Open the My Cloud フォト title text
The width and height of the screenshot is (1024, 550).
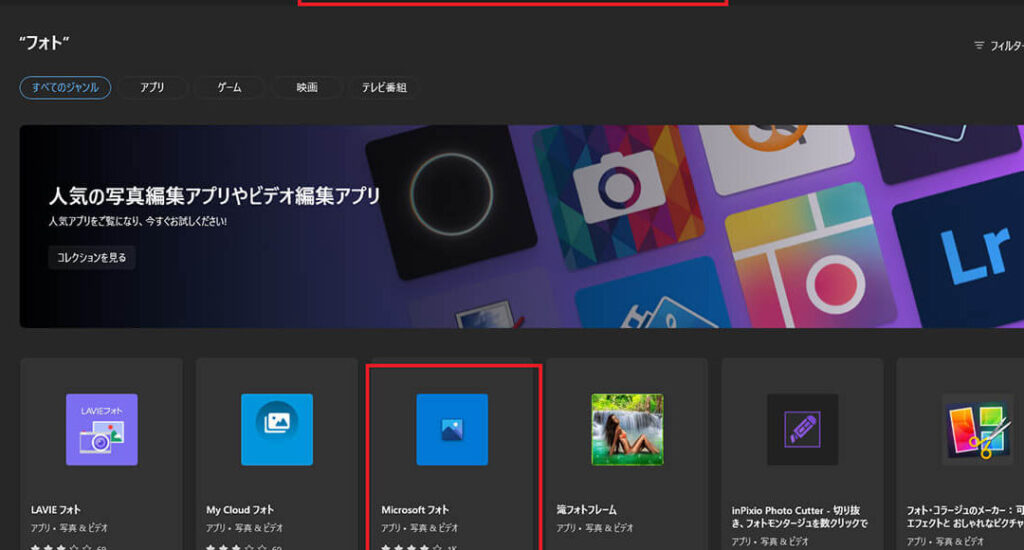click(241, 510)
